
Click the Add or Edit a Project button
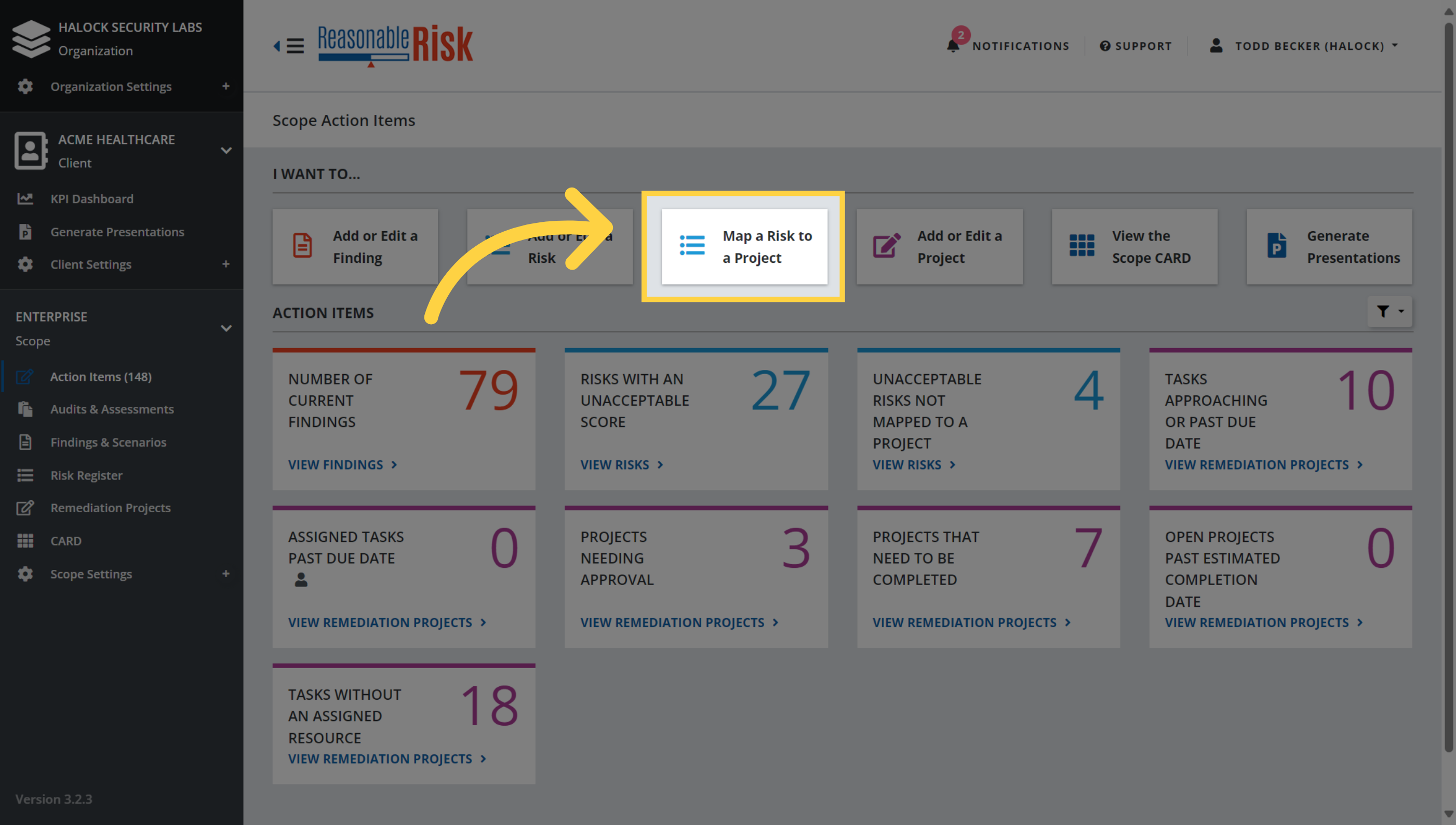[x=940, y=246]
